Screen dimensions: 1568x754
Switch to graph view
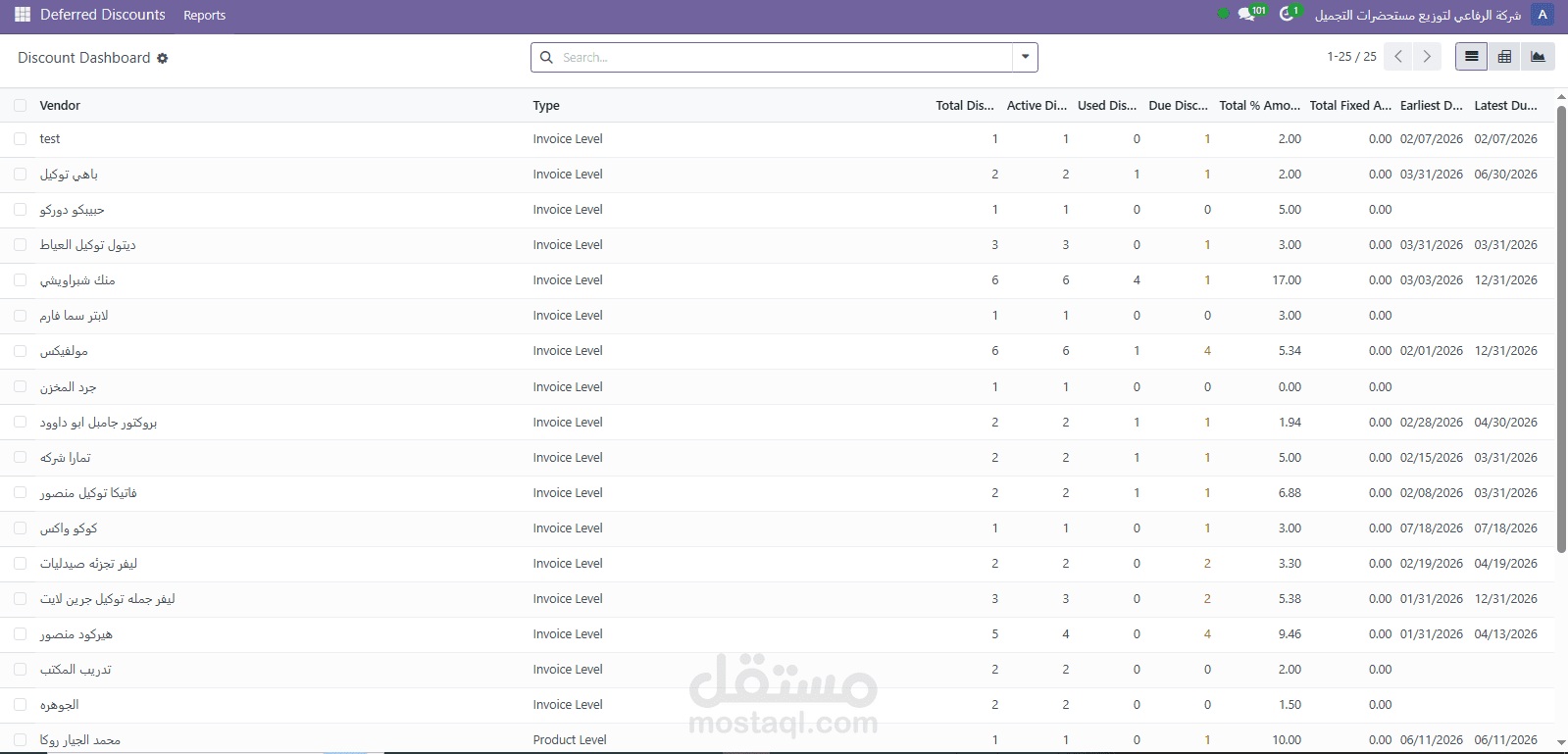point(1538,57)
